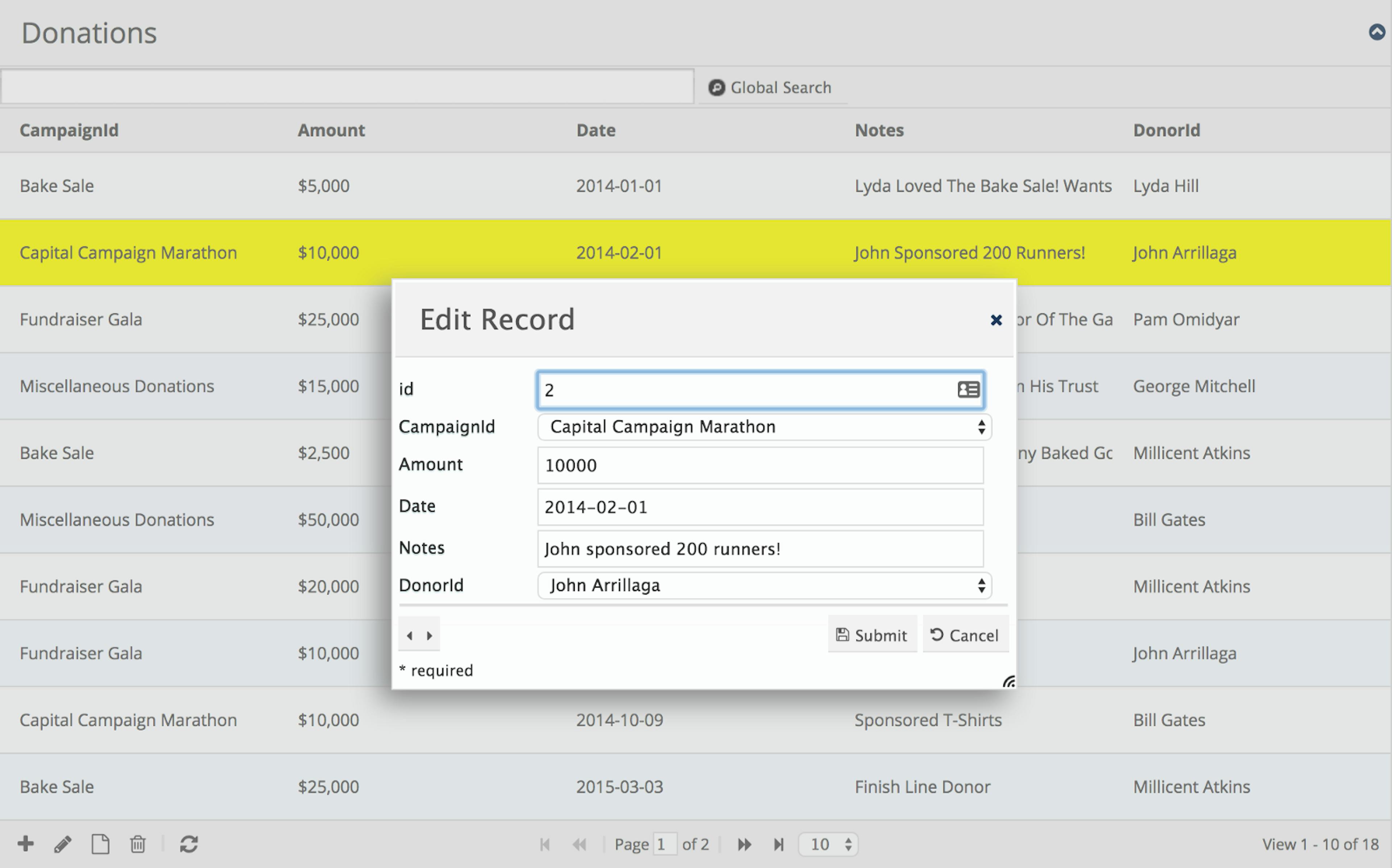The image size is (1392, 868).
Task: Click the view record page icon
Action: coord(100,844)
